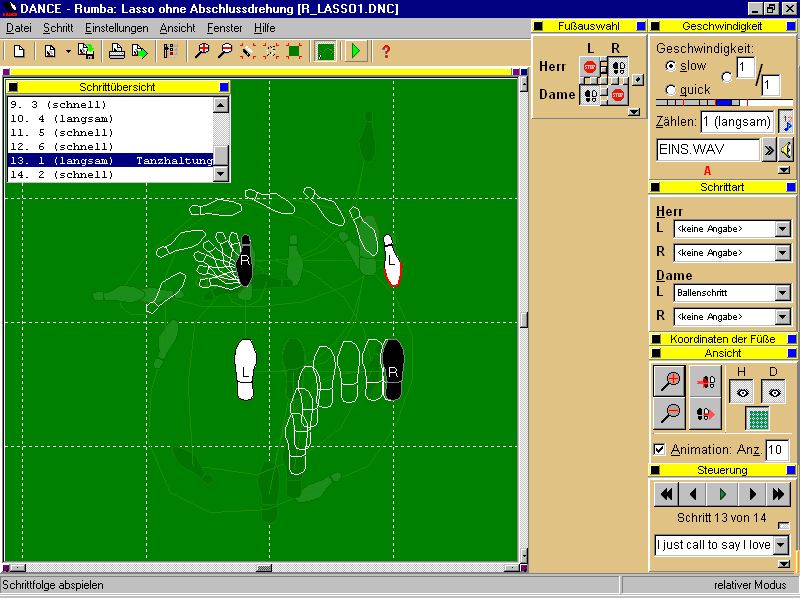Click the feet with the left-pointing arrow icon
Viewport: 800px width, 598px height.
(705, 381)
